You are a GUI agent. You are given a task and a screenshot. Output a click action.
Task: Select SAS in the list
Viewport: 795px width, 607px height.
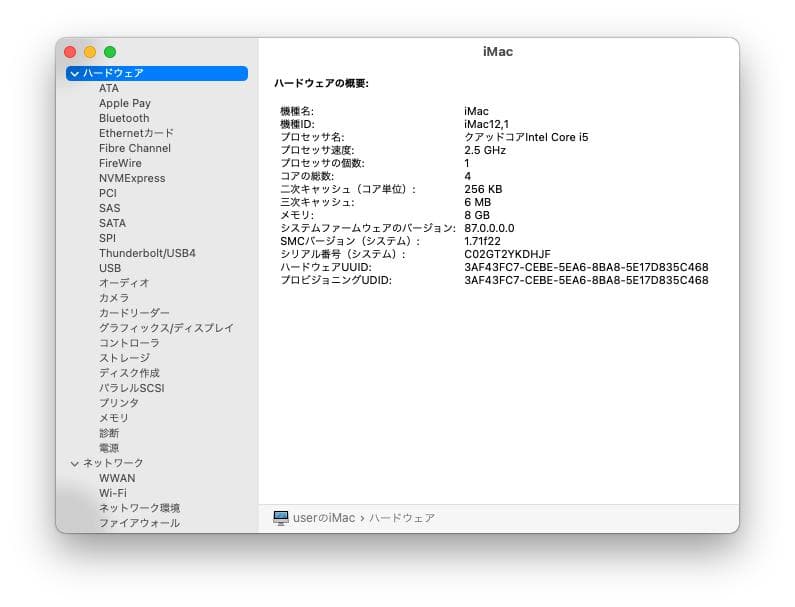110,208
